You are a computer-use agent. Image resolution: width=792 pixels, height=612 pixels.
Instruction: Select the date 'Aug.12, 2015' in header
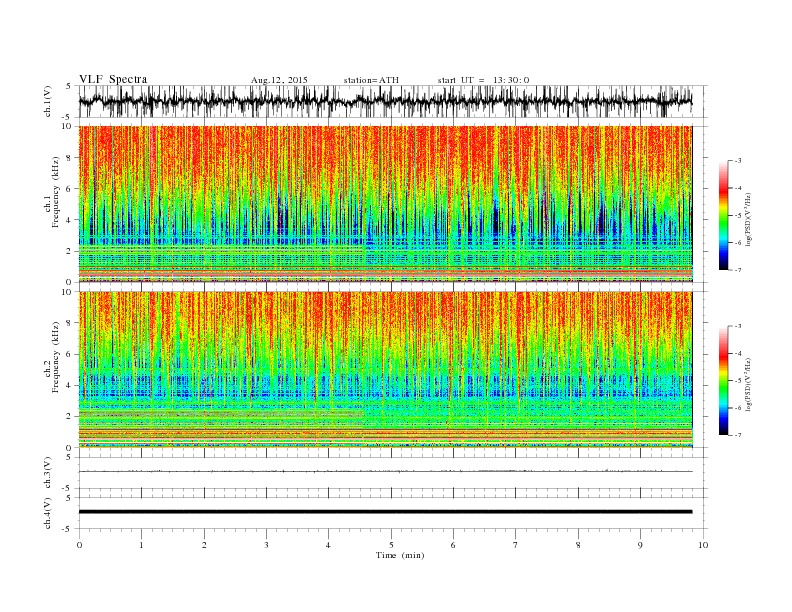279,80
